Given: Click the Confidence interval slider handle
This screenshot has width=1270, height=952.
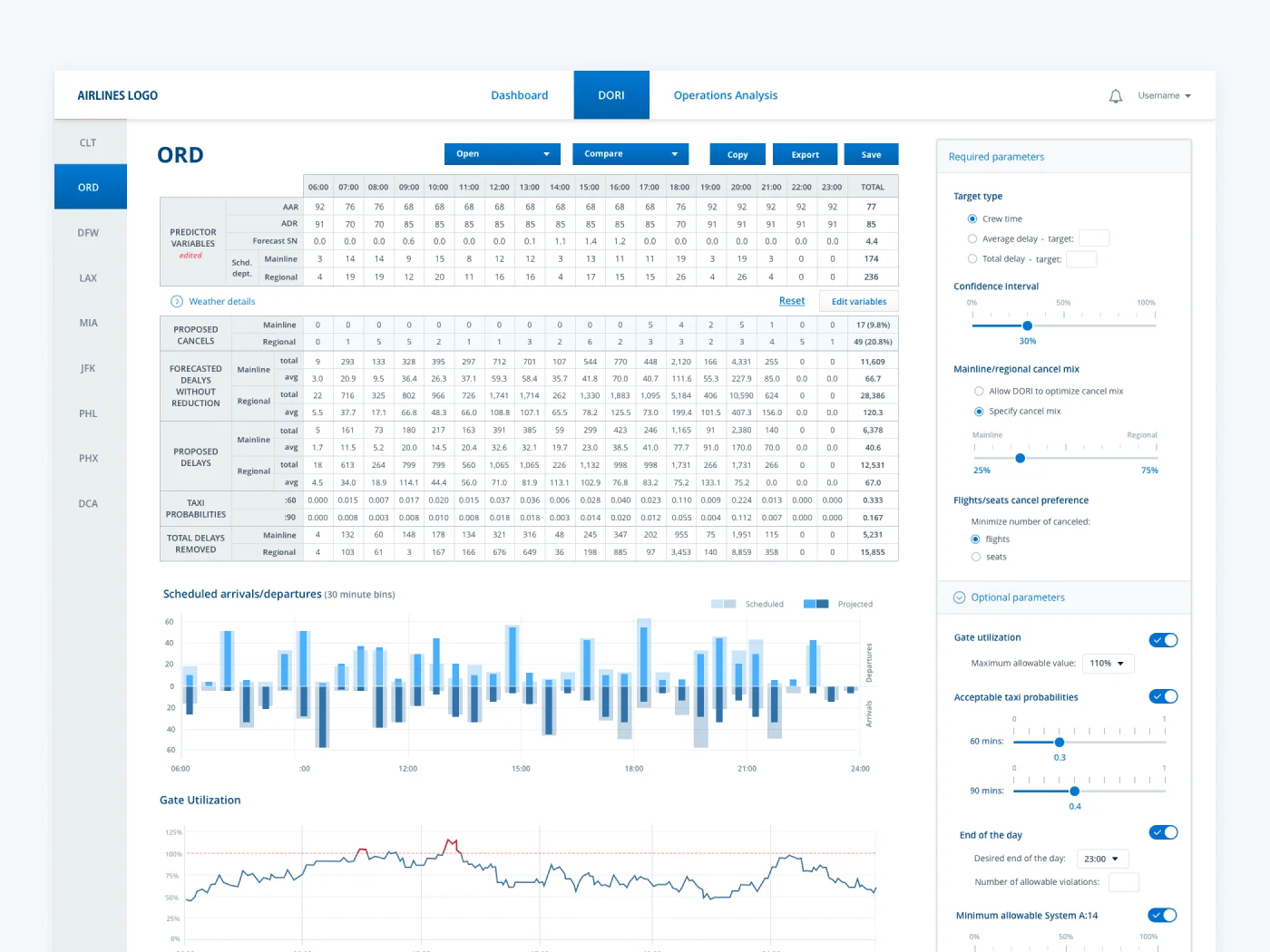Looking at the screenshot, I should click(x=1027, y=325).
